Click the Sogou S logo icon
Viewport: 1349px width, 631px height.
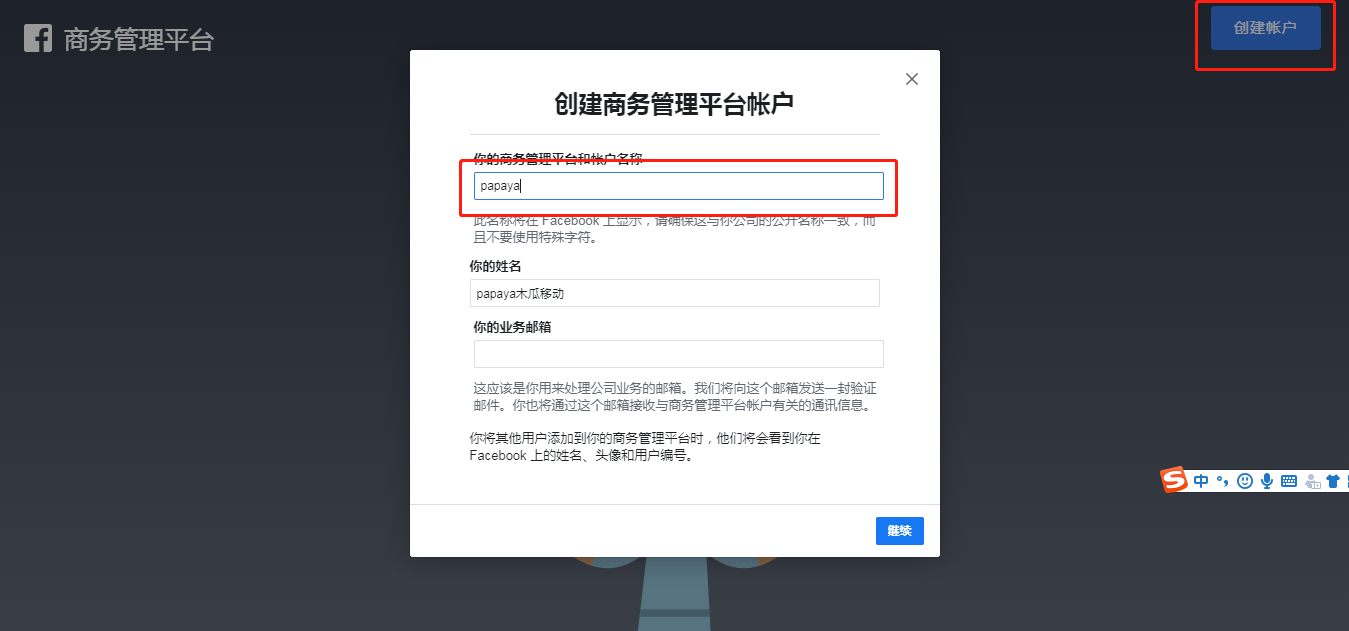[x=1174, y=480]
